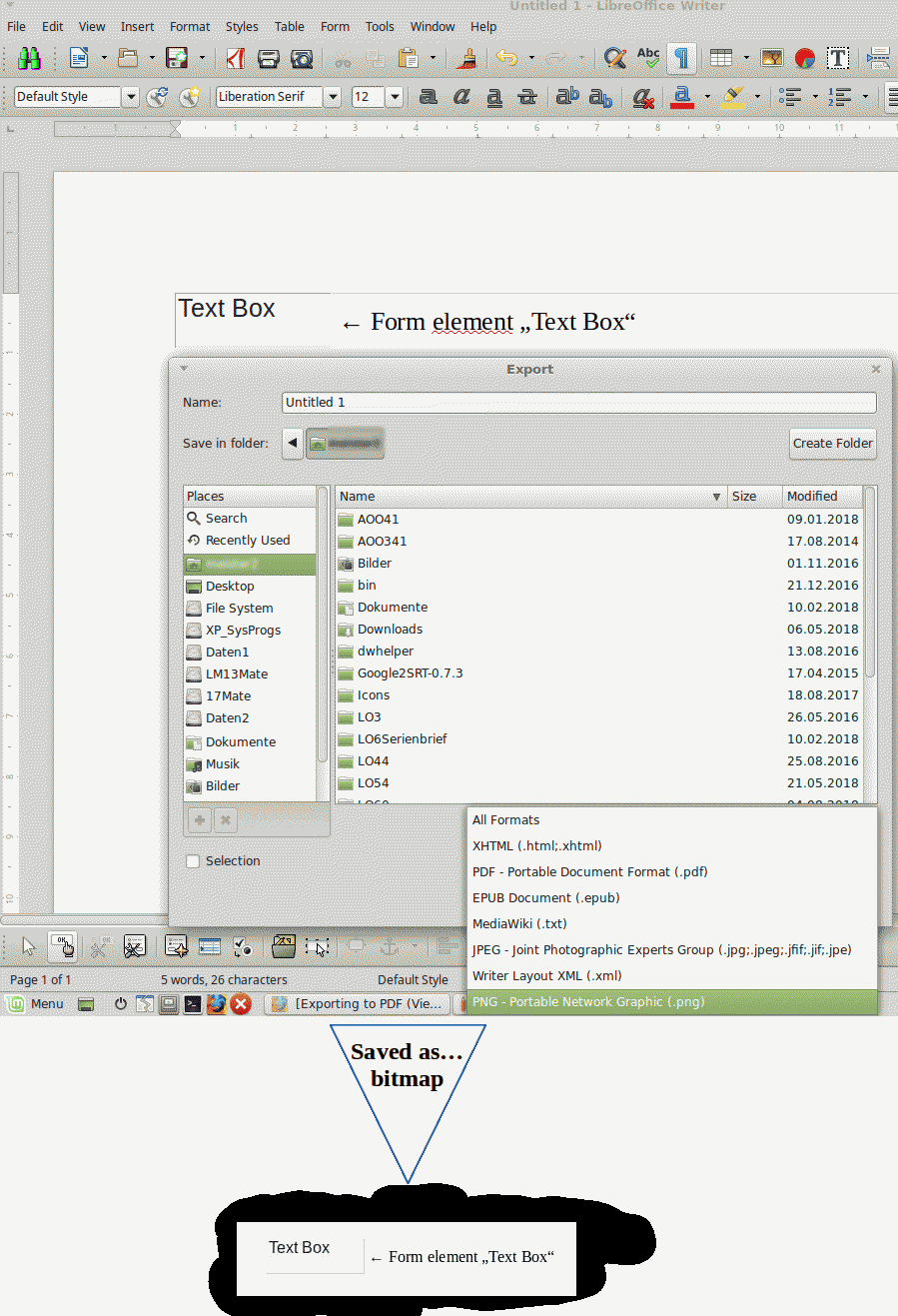This screenshot has width=898, height=1316.
Task: Click the red font color button
Action: point(682,97)
